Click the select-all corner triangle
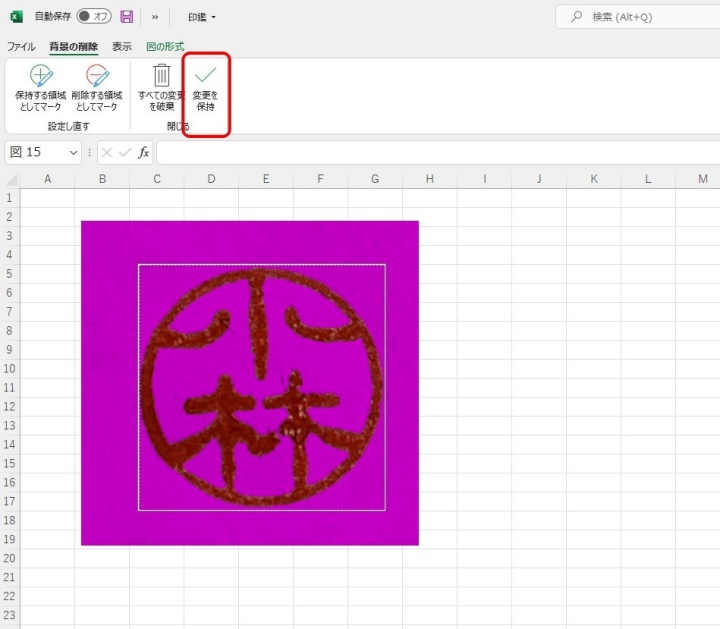 (11, 179)
